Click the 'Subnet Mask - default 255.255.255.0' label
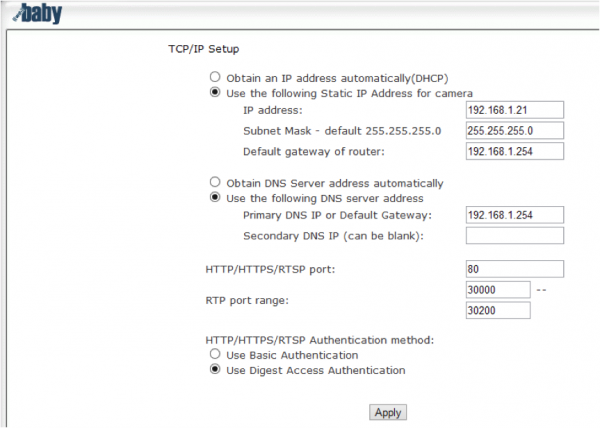Image resolution: width=600 pixels, height=428 pixels. coord(342,131)
